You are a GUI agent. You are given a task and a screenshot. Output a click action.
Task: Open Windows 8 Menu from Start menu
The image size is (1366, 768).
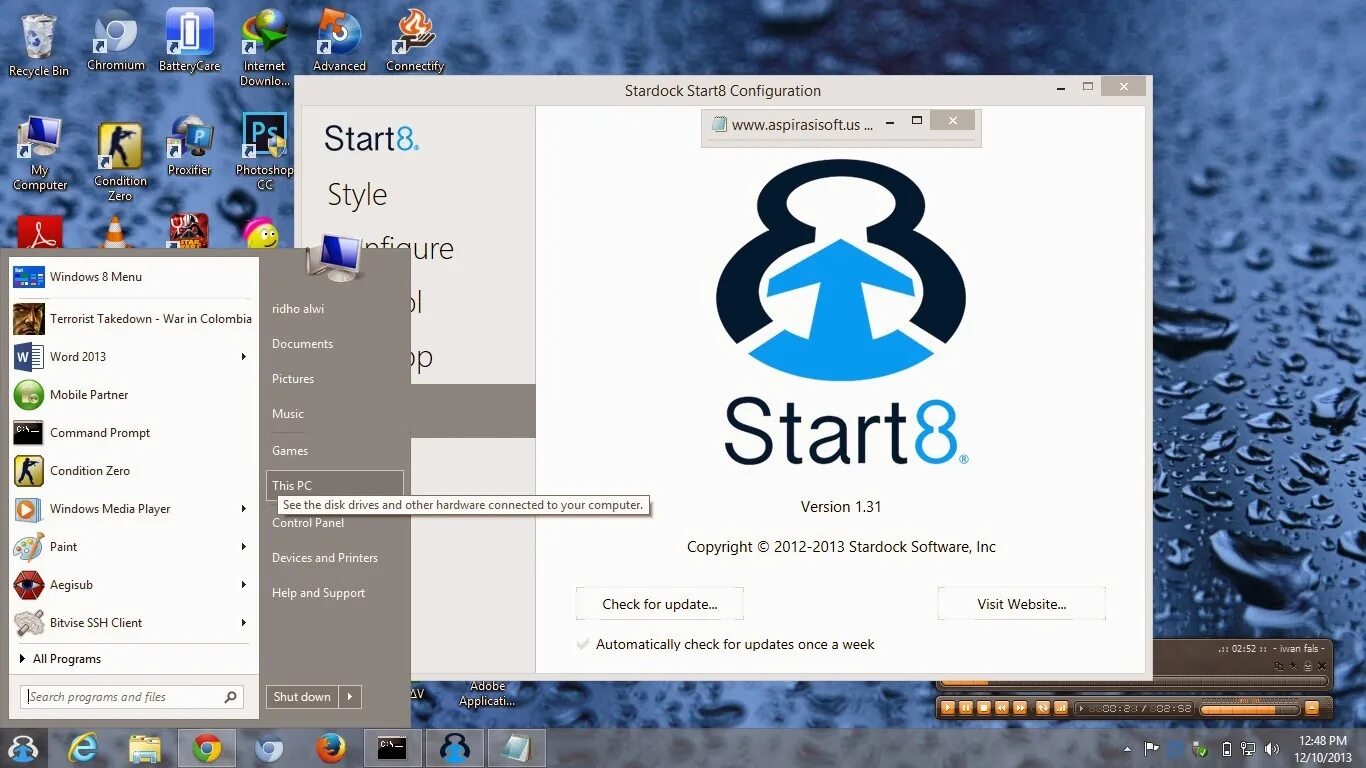coord(132,277)
